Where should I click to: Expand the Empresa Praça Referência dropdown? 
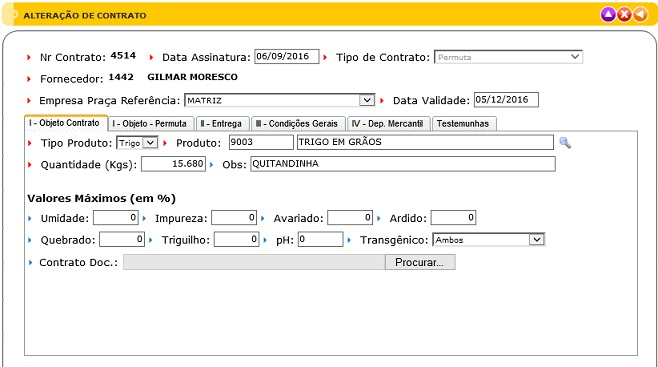(279, 100)
